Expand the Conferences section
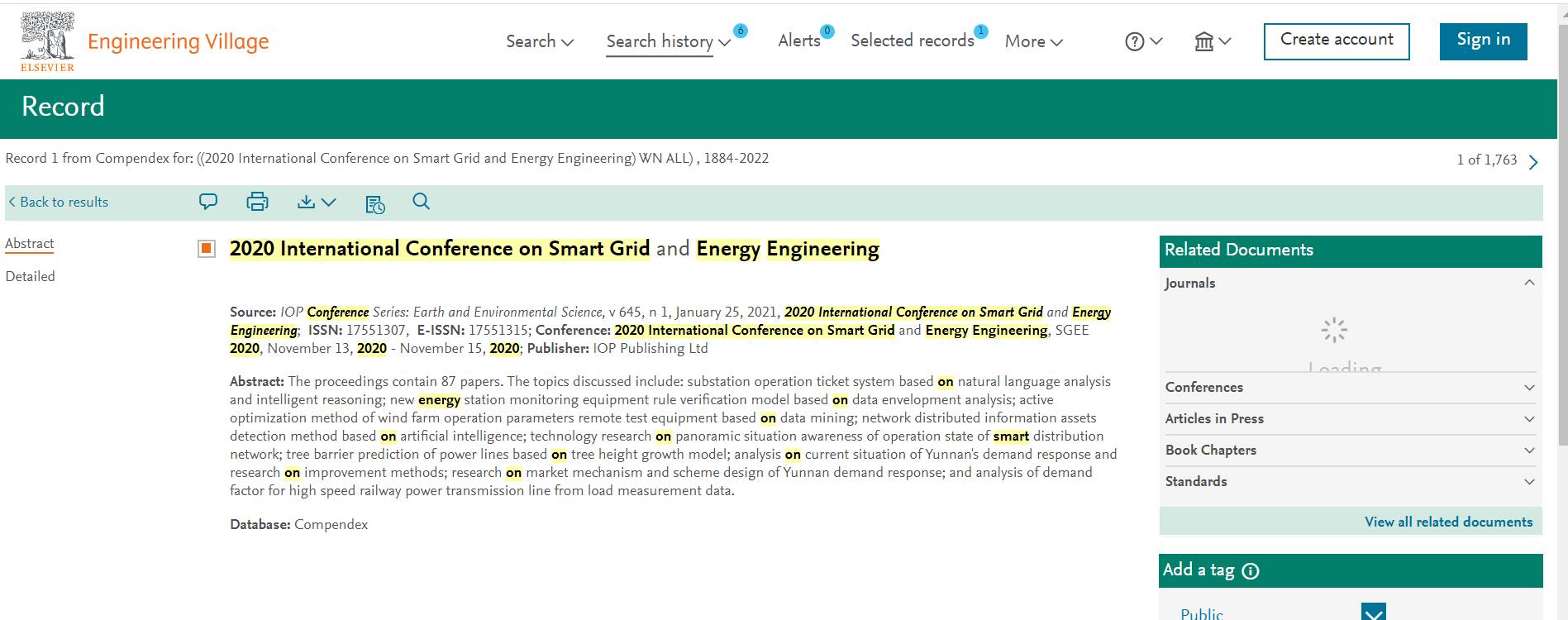This screenshot has height=620, width=1568. pos(1529,387)
